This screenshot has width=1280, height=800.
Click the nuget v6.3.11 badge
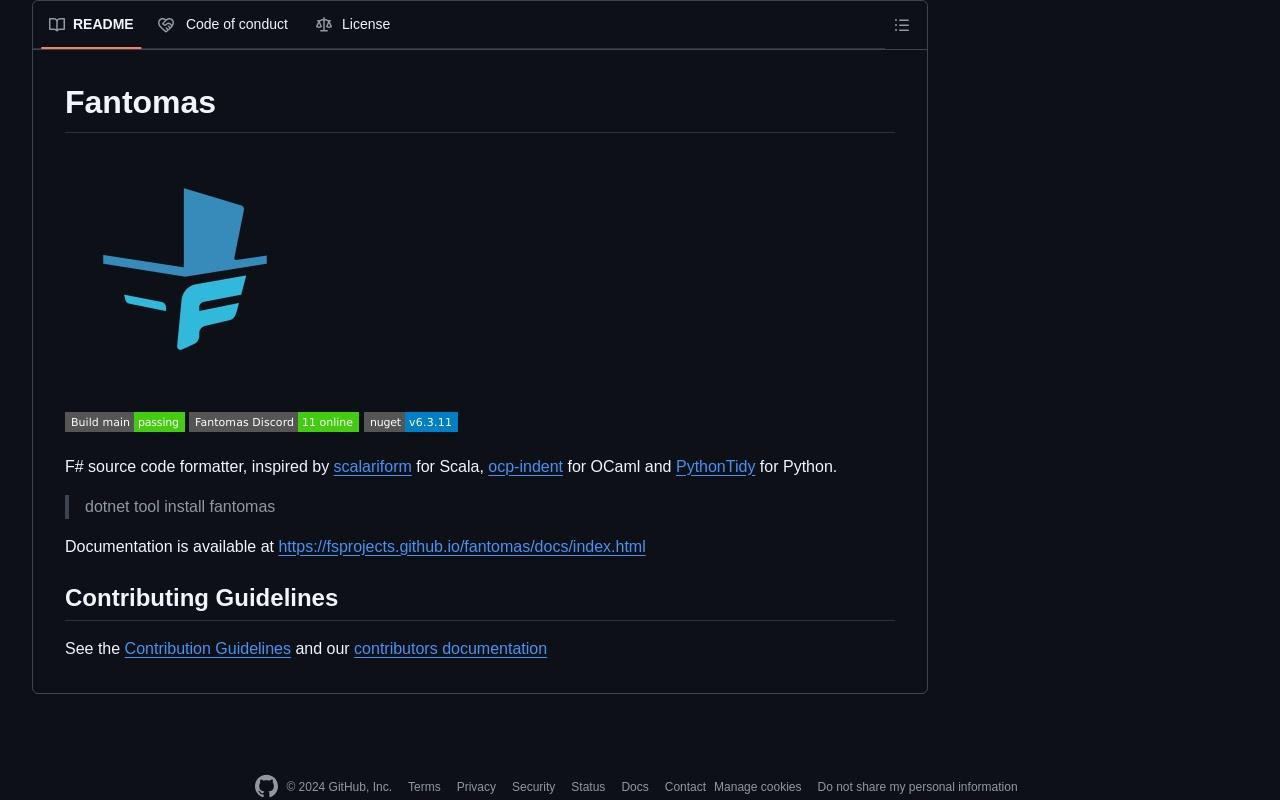[411, 422]
